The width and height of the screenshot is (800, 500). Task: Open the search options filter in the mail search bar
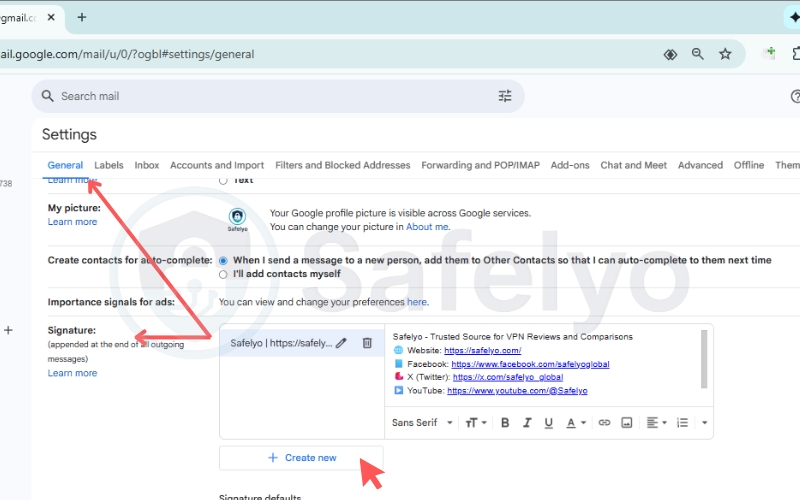point(505,96)
